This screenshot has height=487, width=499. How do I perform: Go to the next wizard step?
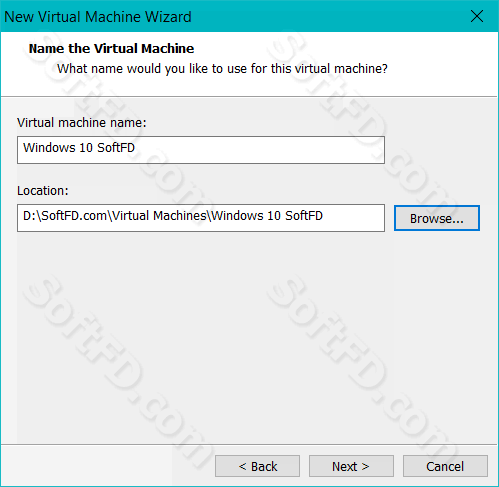(x=351, y=466)
